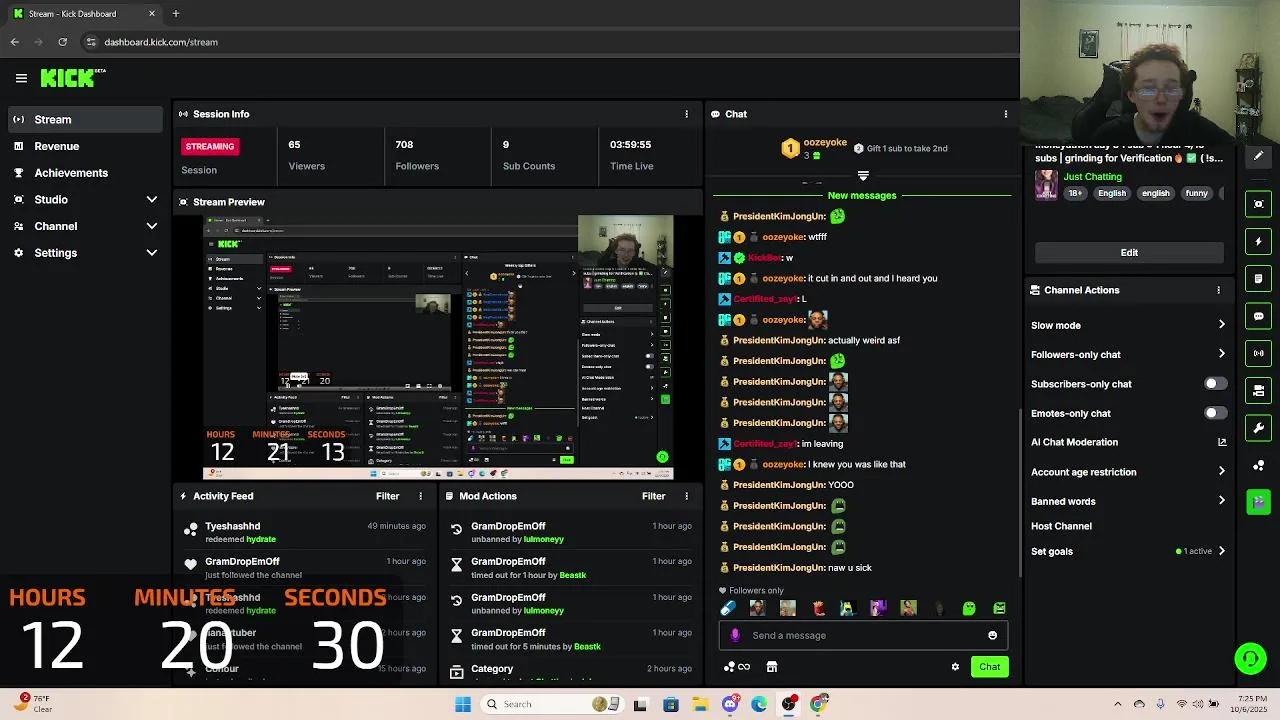This screenshot has height=720, width=1280.
Task: Open the emoji picker in message box
Action: (992, 635)
